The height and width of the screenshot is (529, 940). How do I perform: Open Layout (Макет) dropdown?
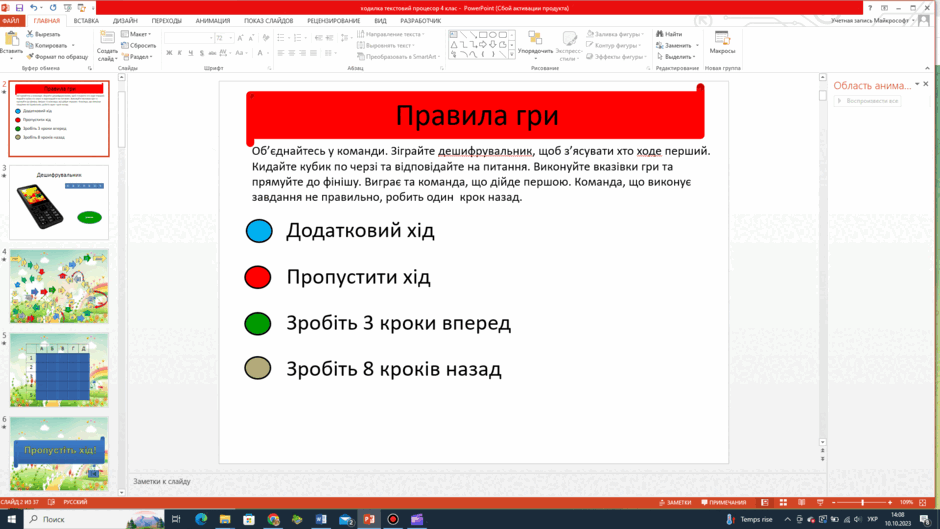tap(137, 34)
